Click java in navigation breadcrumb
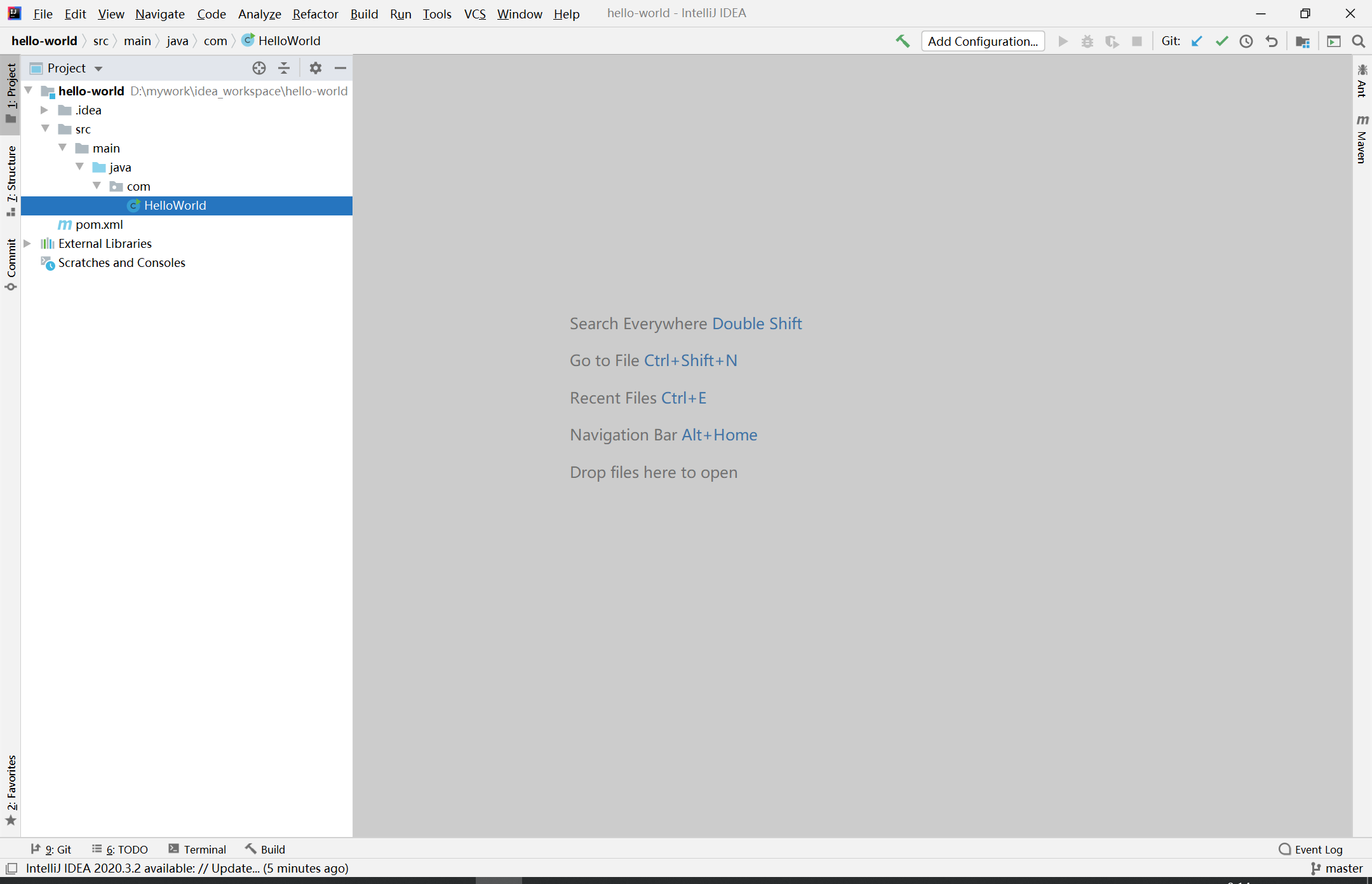The height and width of the screenshot is (884, 1372). coord(177,41)
